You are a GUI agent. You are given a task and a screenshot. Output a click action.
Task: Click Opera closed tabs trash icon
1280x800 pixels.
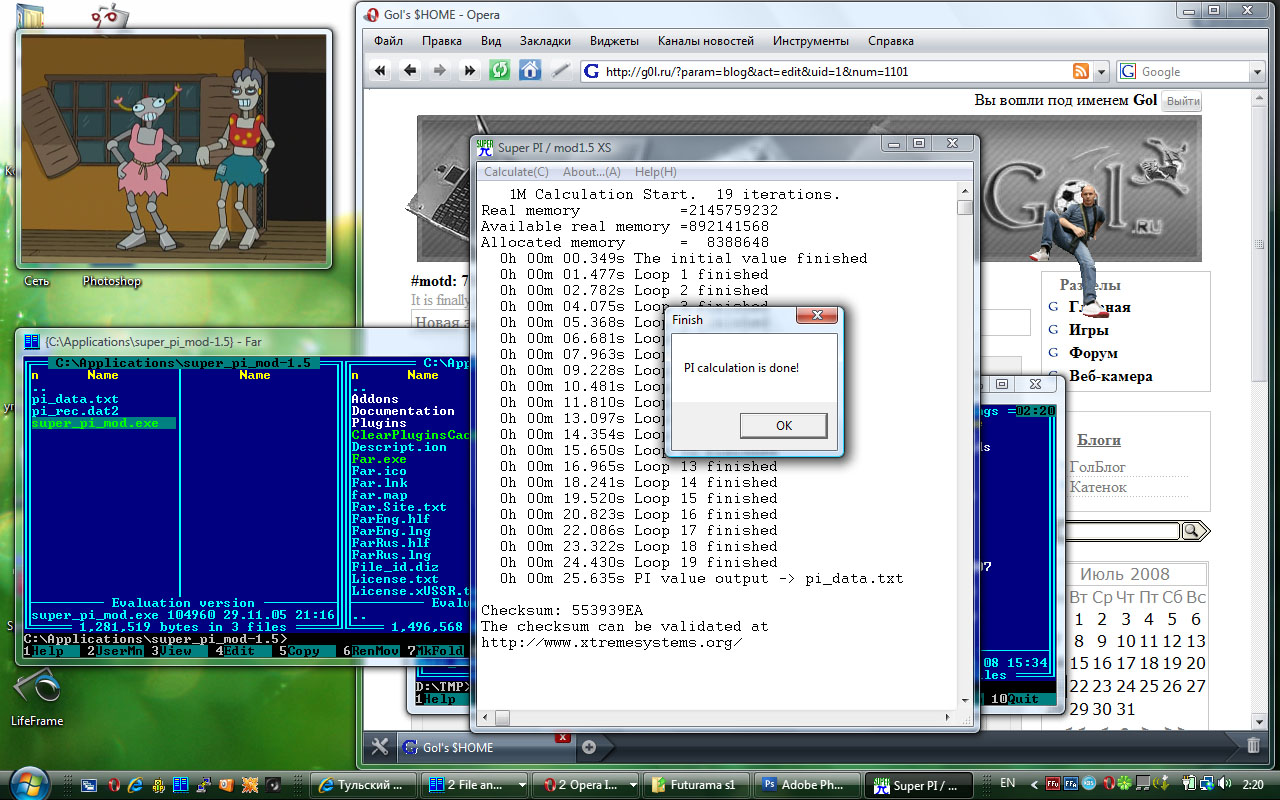[1253, 746]
